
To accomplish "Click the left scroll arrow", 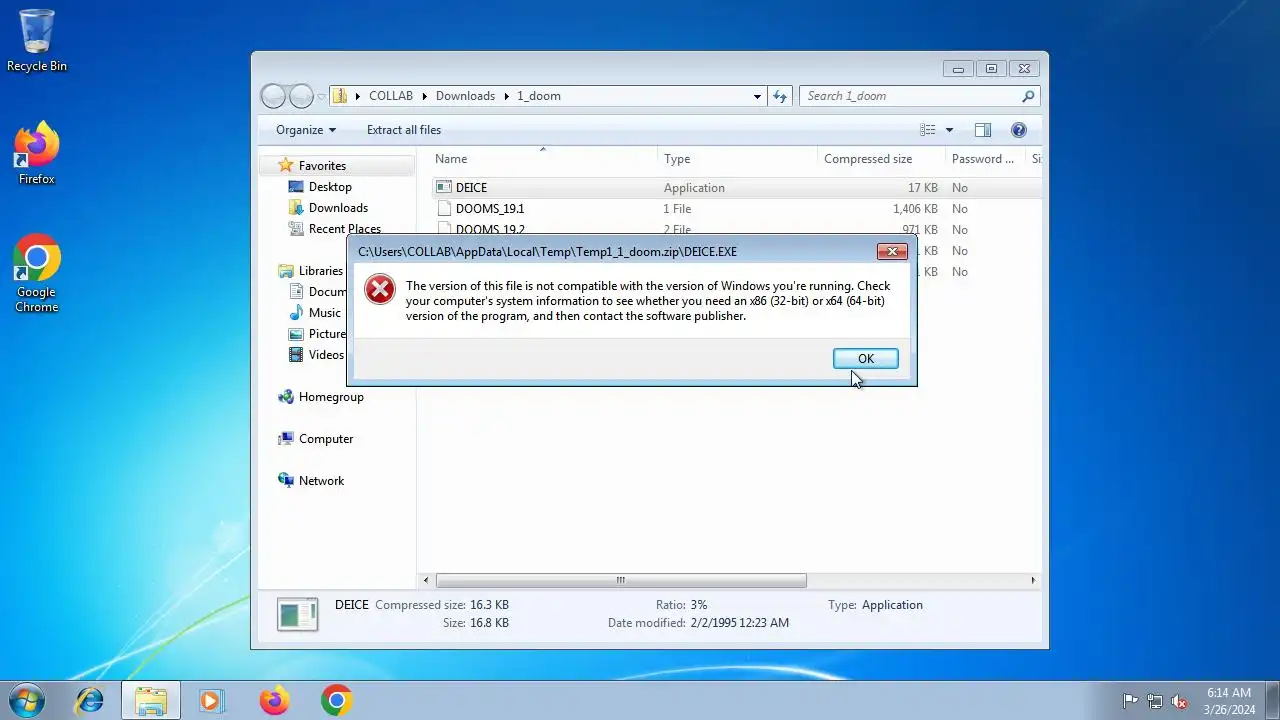I will click(426, 580).
